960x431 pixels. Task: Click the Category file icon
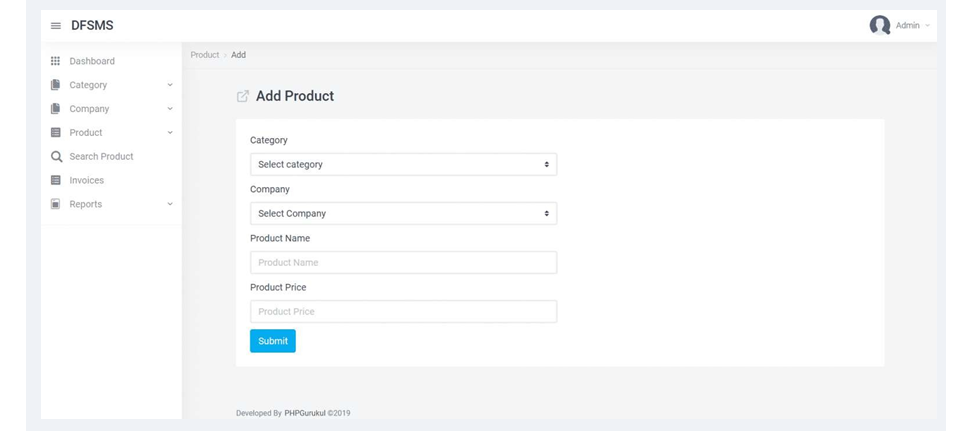point(56,84)
